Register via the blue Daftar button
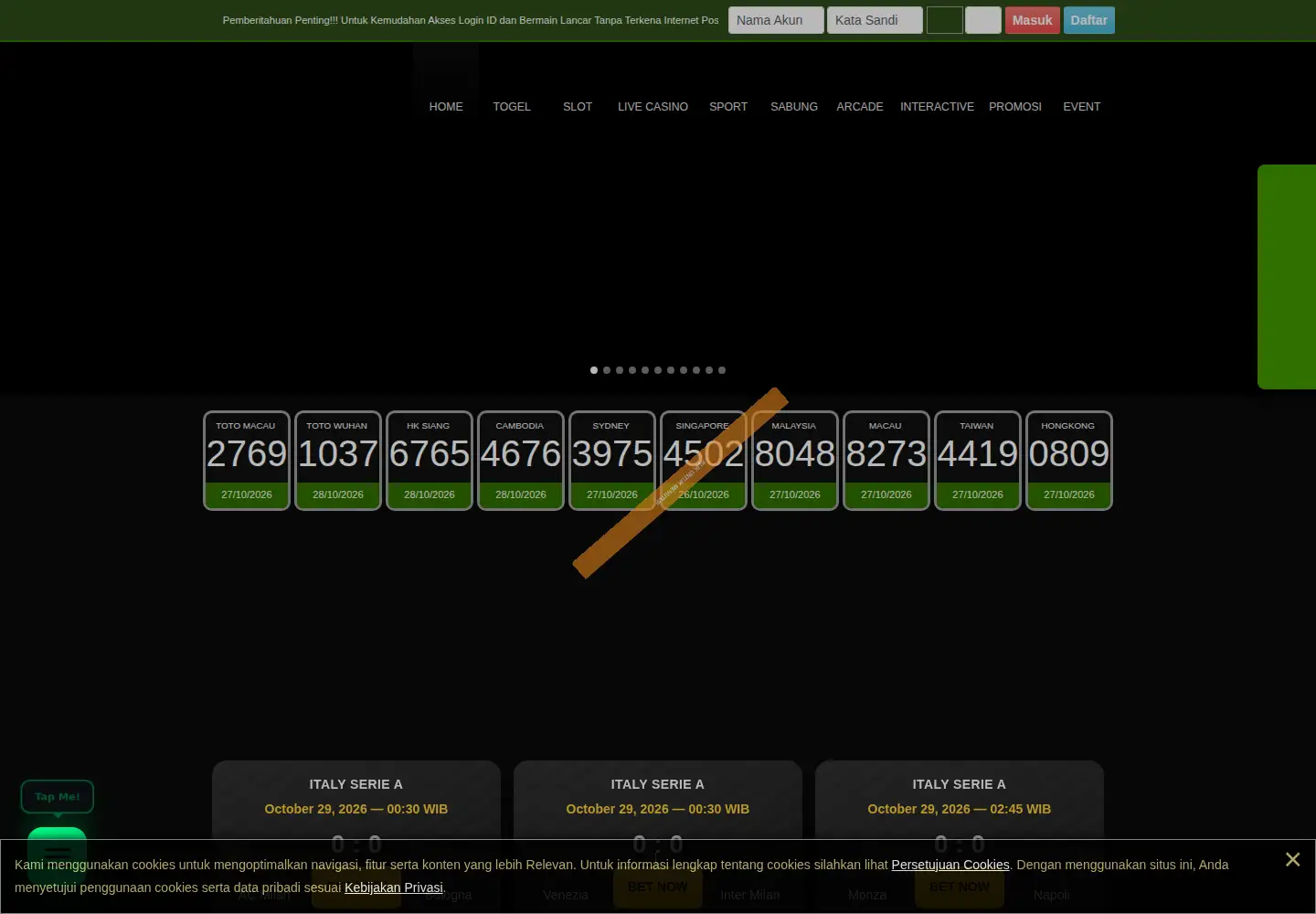The image size is (1316, 914). pyautogui.click(x=1089, y=20)
